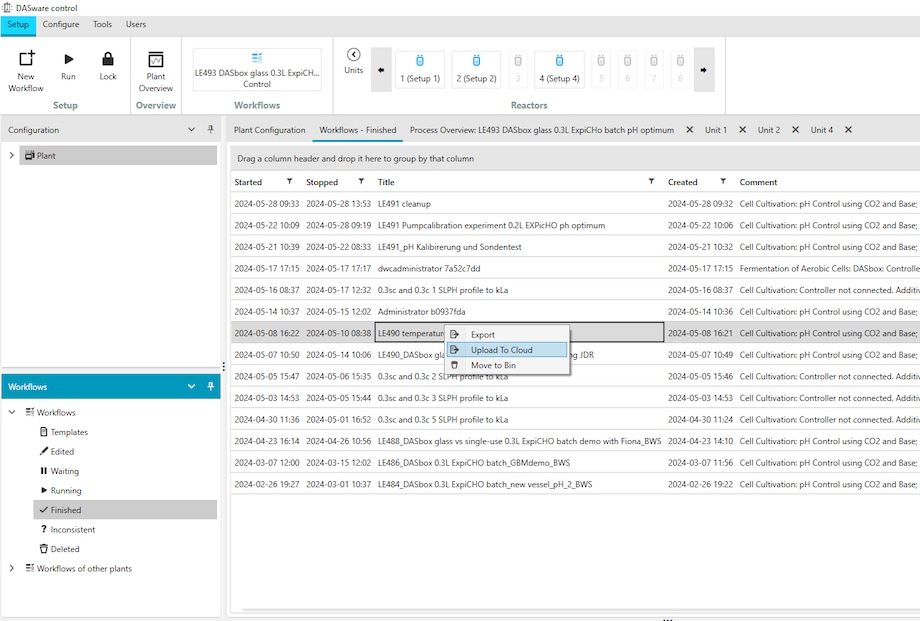Select the Plant configuration item
The width and height of the screenshot is (920, 621).
pyautogui.click(x=118, y=156)
